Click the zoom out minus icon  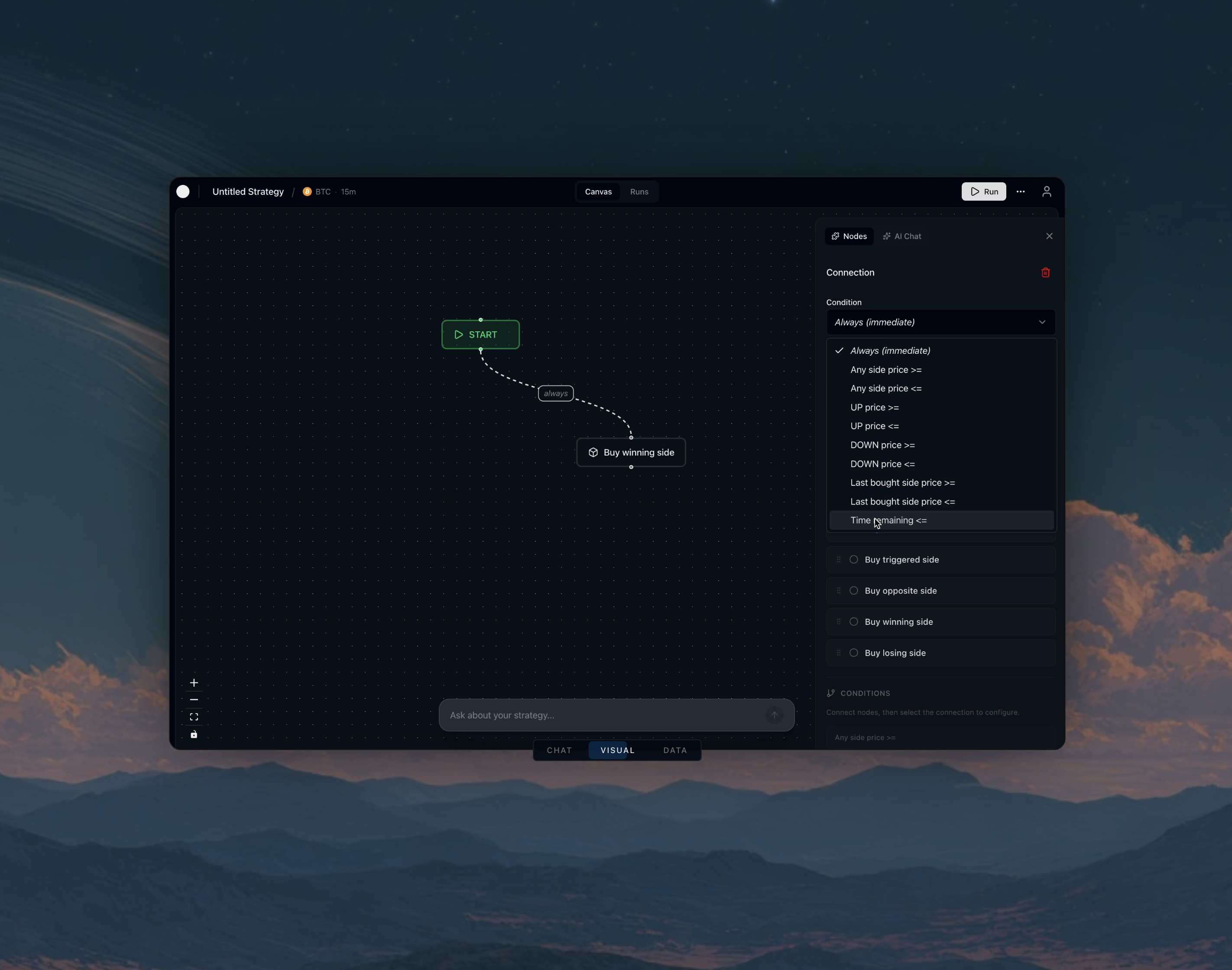pos(194,700)
